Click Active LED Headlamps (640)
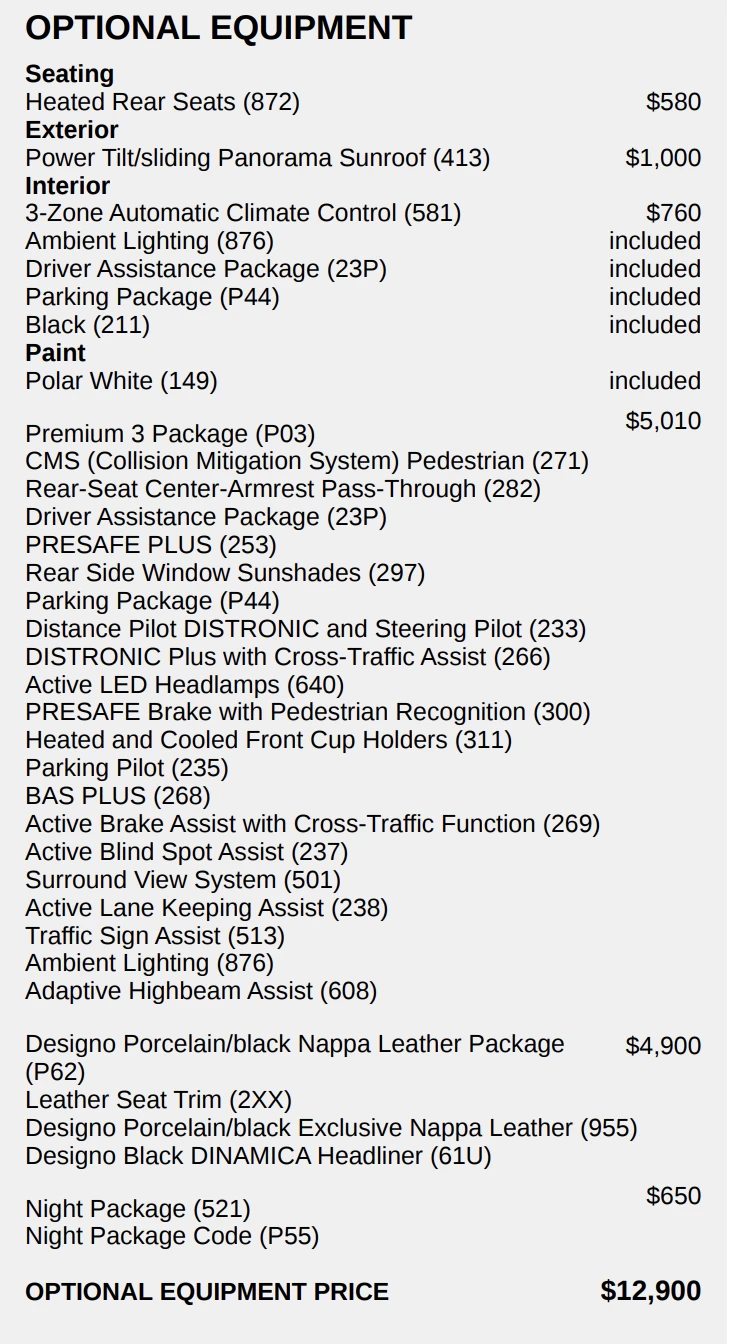Image resolution: width=730 pixels, height=1344 pixels. (x=184, y=685)
